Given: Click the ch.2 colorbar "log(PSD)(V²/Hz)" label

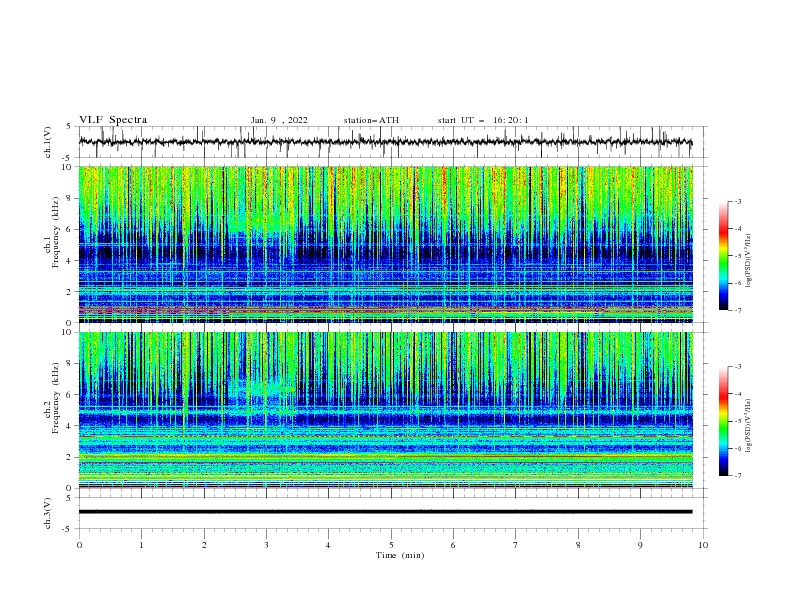Looking at the screenshot, I should (x=749, y=425).
